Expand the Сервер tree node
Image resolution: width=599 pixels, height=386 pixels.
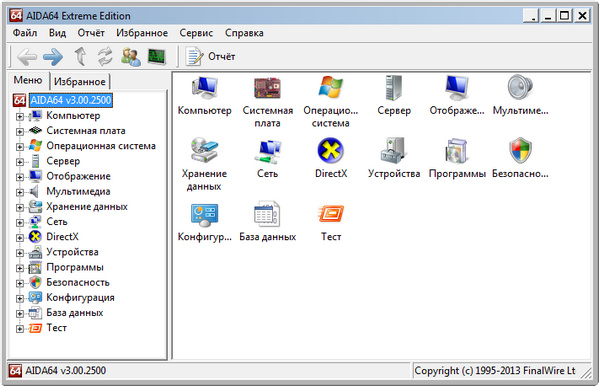[19, 162]
